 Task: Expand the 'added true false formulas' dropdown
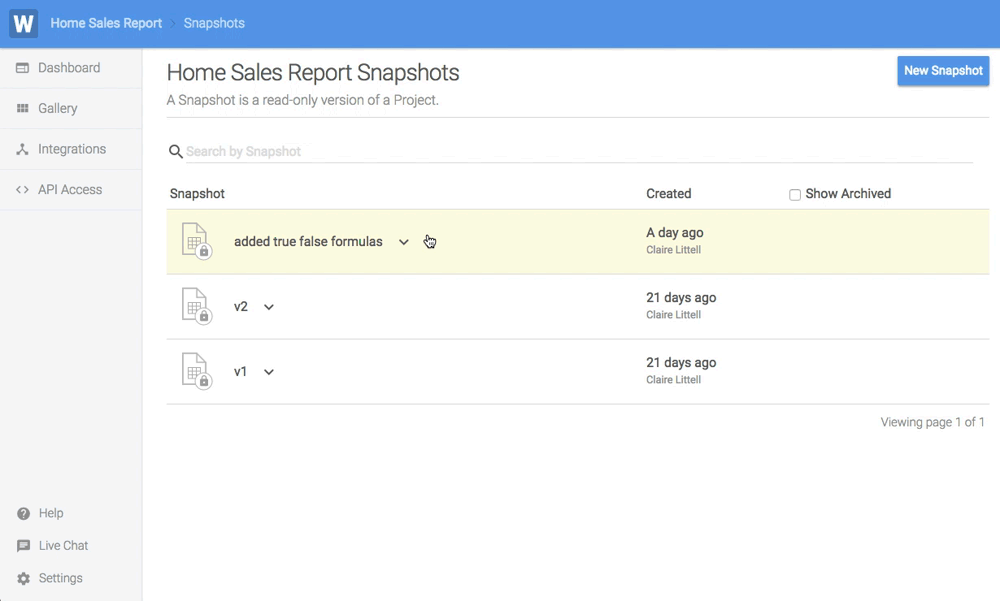pyautogui.click(x=404, y=242)
